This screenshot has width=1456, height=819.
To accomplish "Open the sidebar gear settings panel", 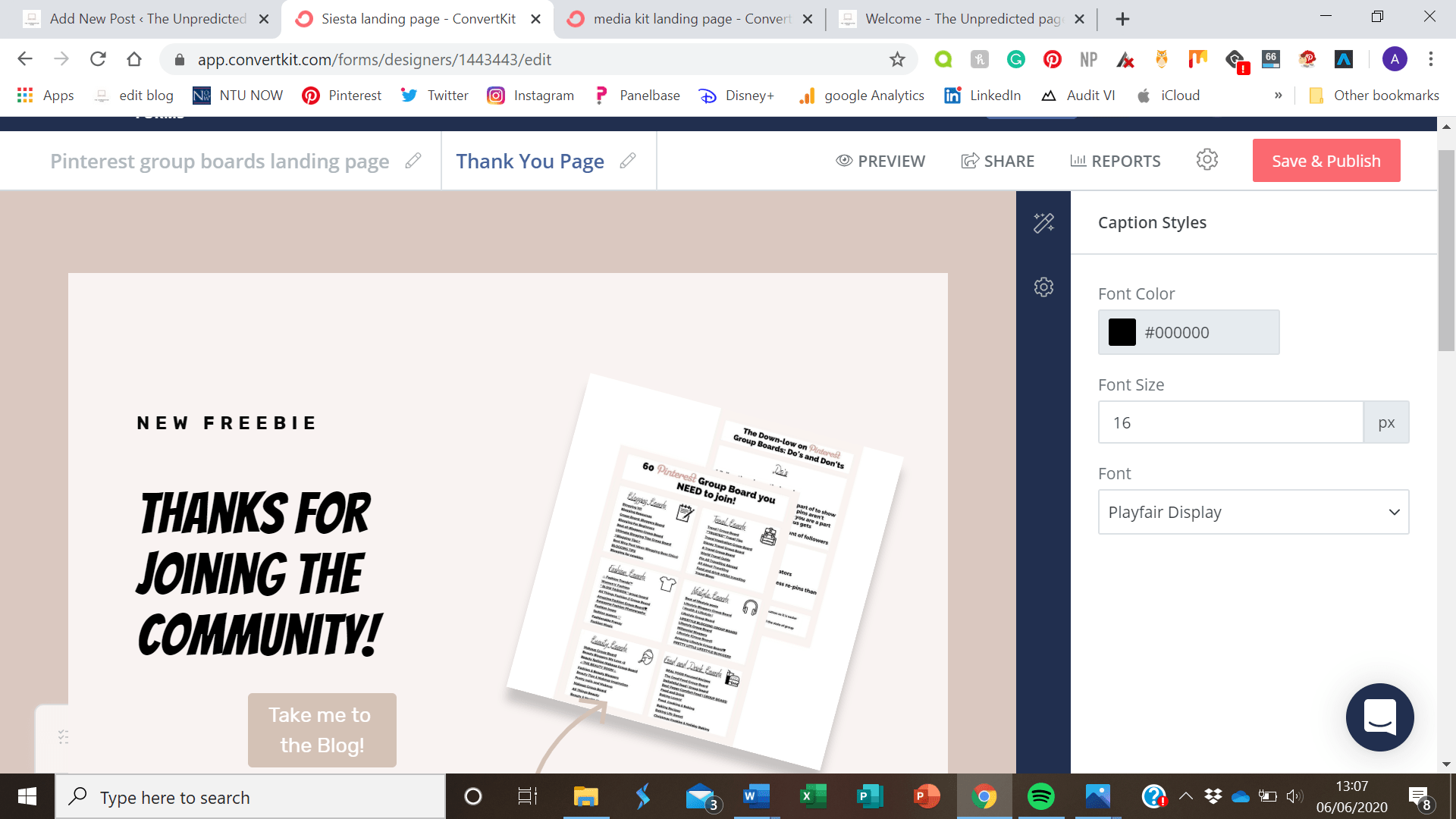I will (x=1043, y=287).
